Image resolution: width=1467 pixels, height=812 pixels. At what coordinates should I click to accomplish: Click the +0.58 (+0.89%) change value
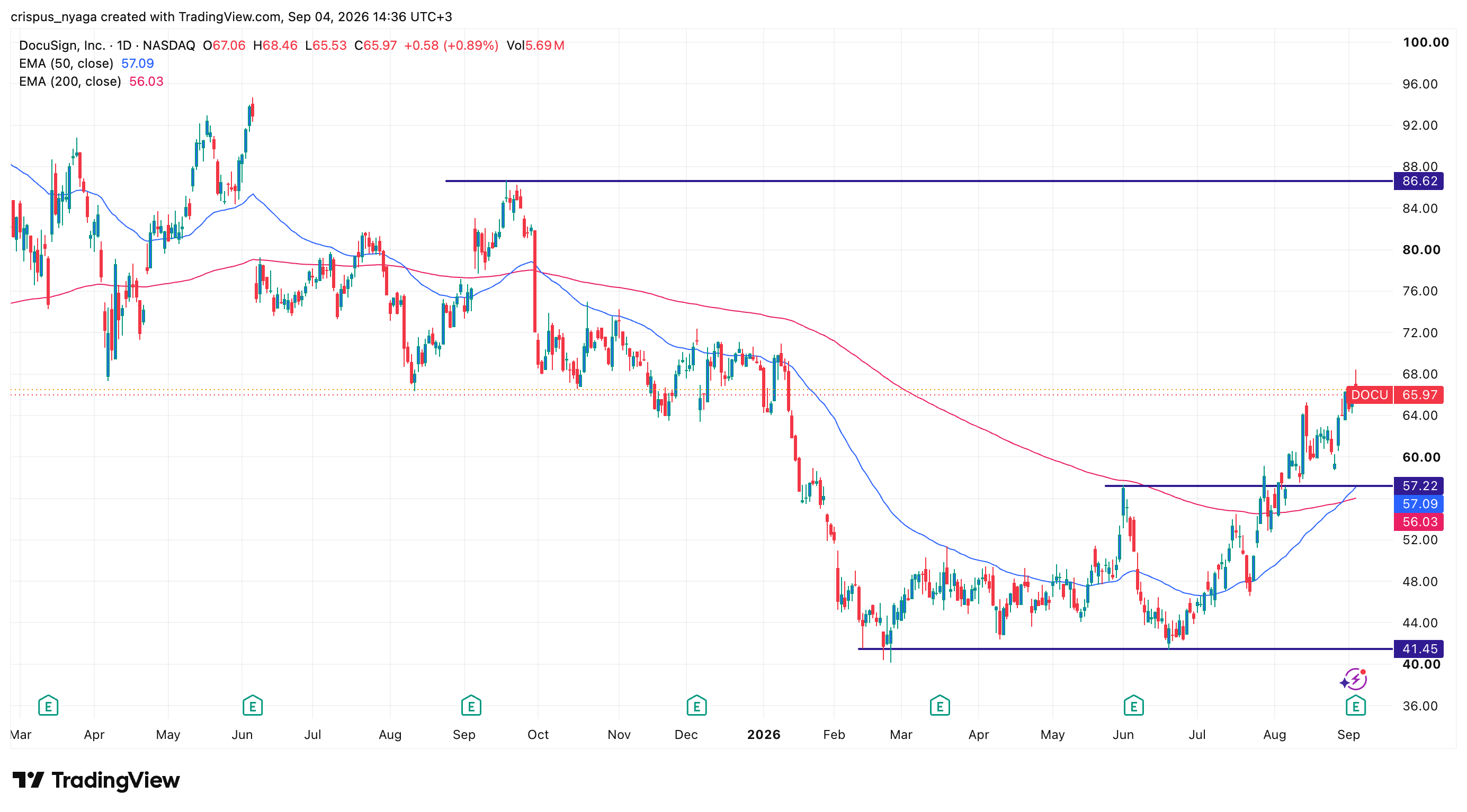tap(451, 46)
